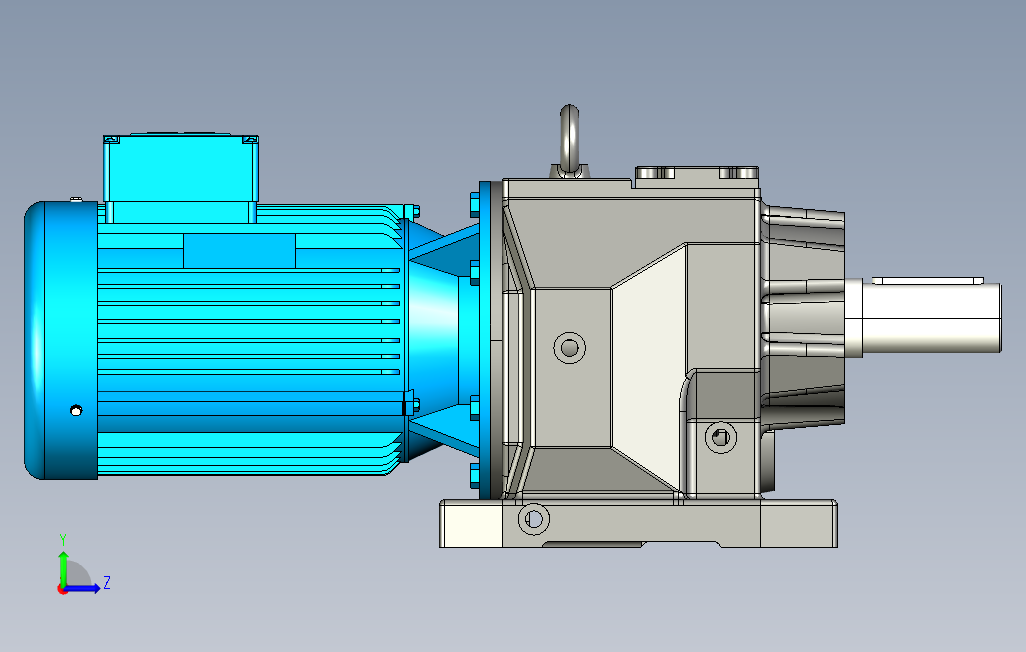Select the gearbox top cover plate
Viewport: 1026px width, 652px height.
(697, 177)
